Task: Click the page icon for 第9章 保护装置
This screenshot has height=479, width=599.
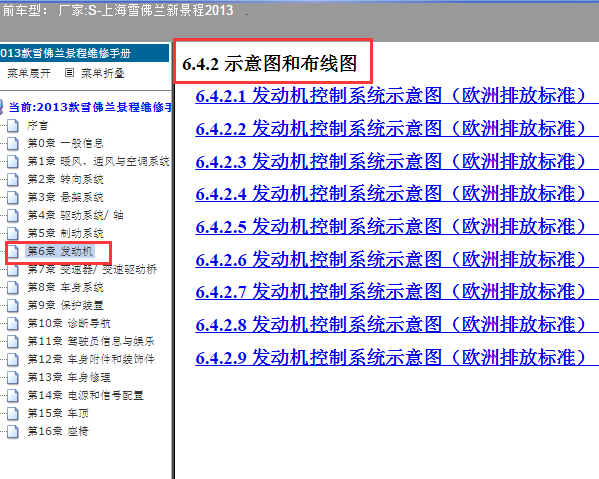Action: pyautogui.click(x=13, y=305)
